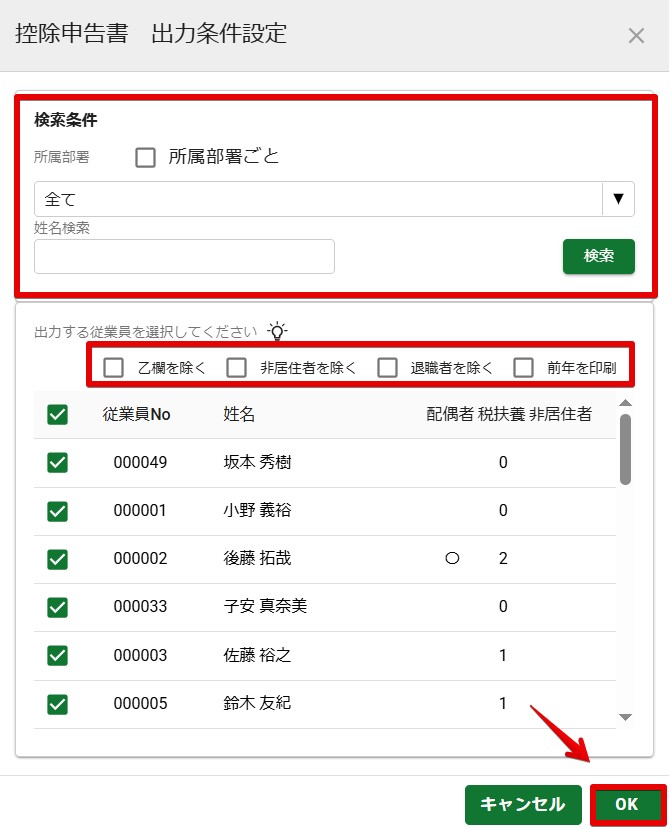Click the 非居住者 column header
The height and width of the screenshot is (830, 672).
(561, 414)
